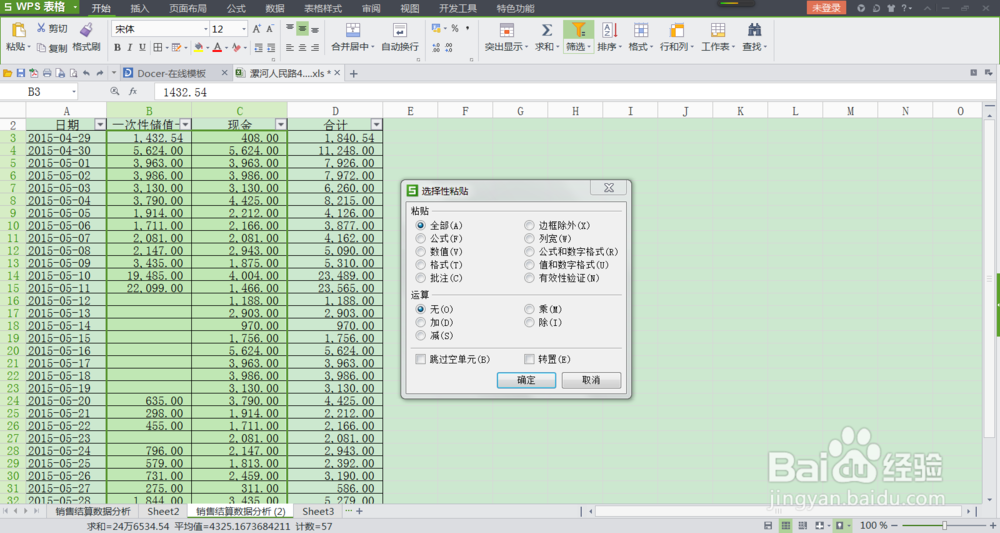Click the Undo arrow icon
The image size is (1000, 533).
(86, 73)
